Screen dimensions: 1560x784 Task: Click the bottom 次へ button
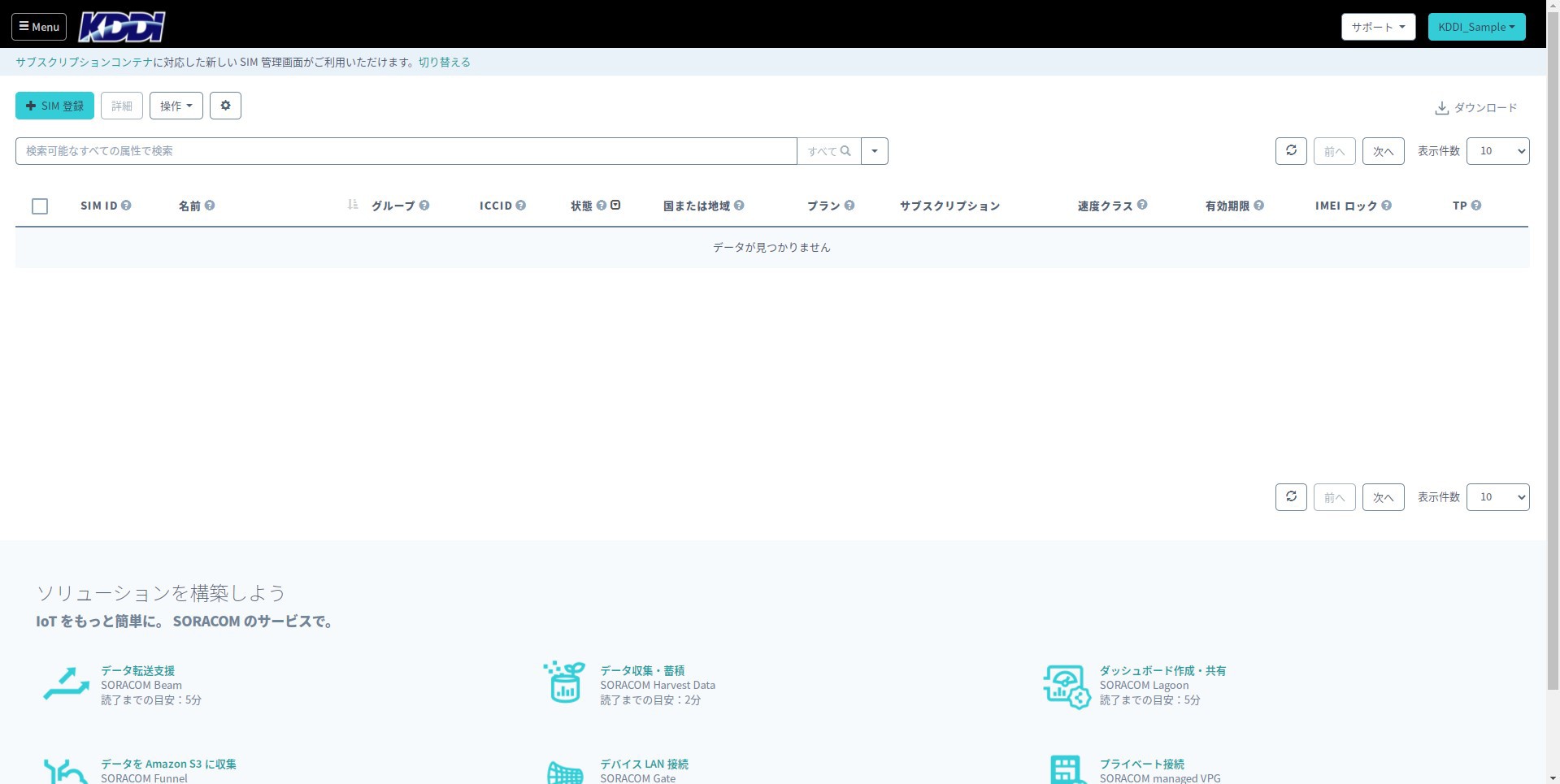tap(1384, 497)
